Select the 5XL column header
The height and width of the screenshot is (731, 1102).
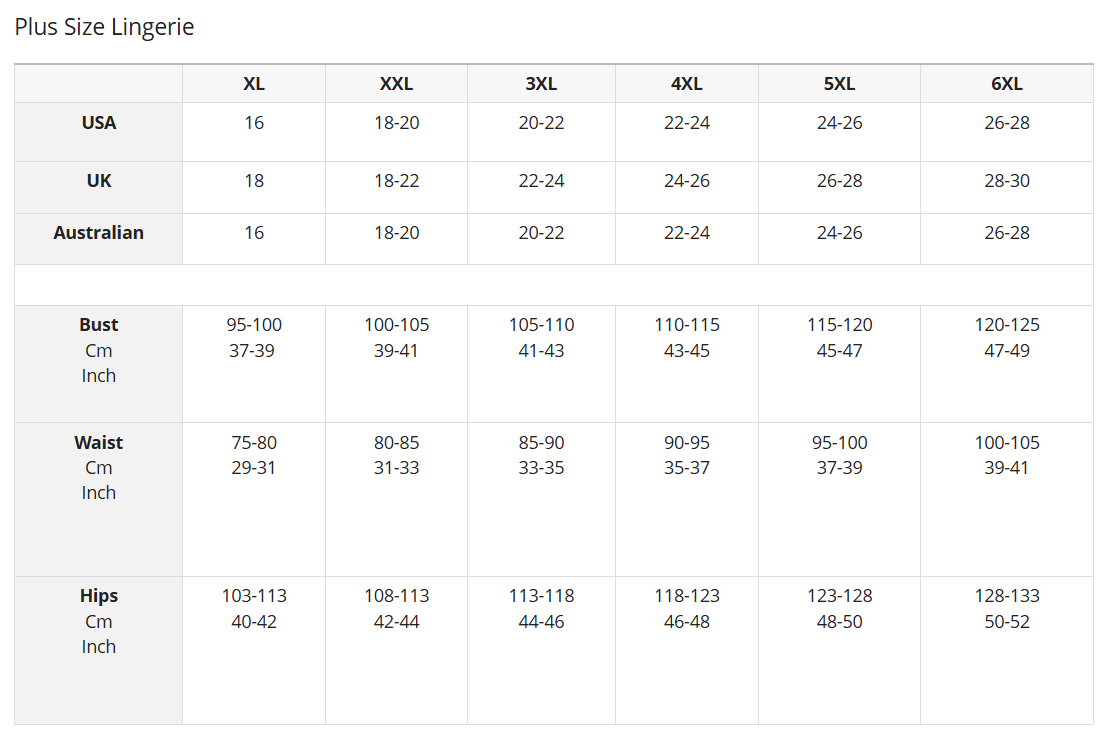click(x=839, y=84)
